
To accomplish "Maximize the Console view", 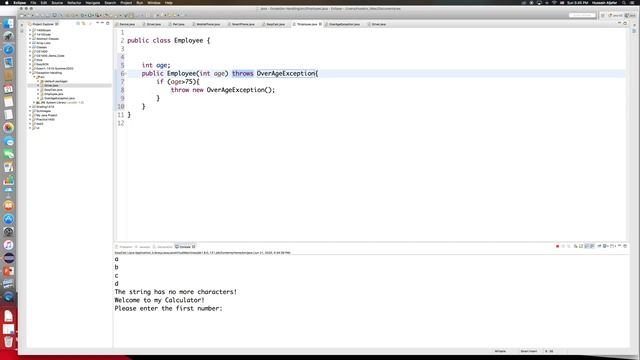I will (625, 246).
